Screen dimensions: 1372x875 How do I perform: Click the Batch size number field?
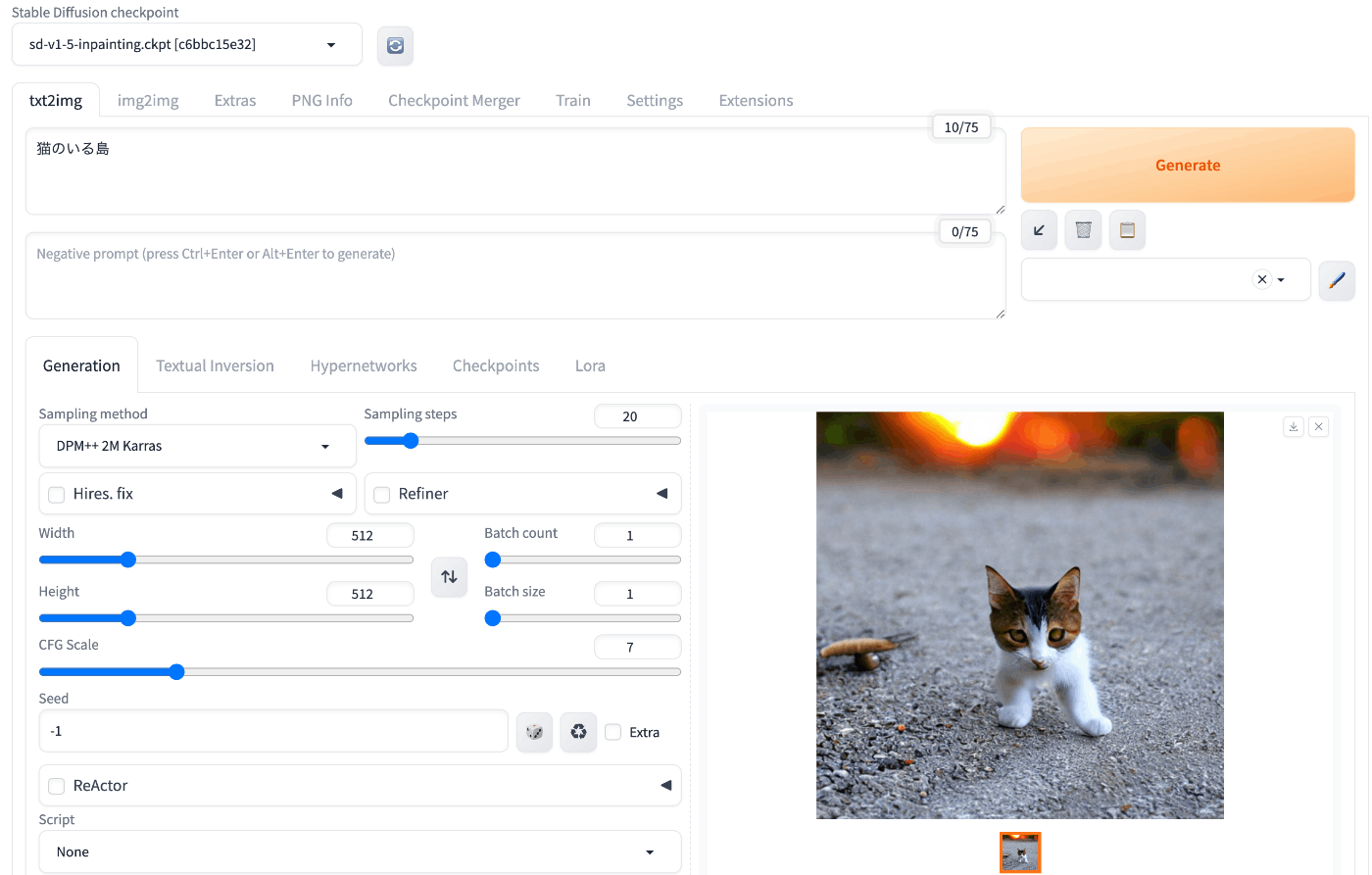(x=638, y=594)
